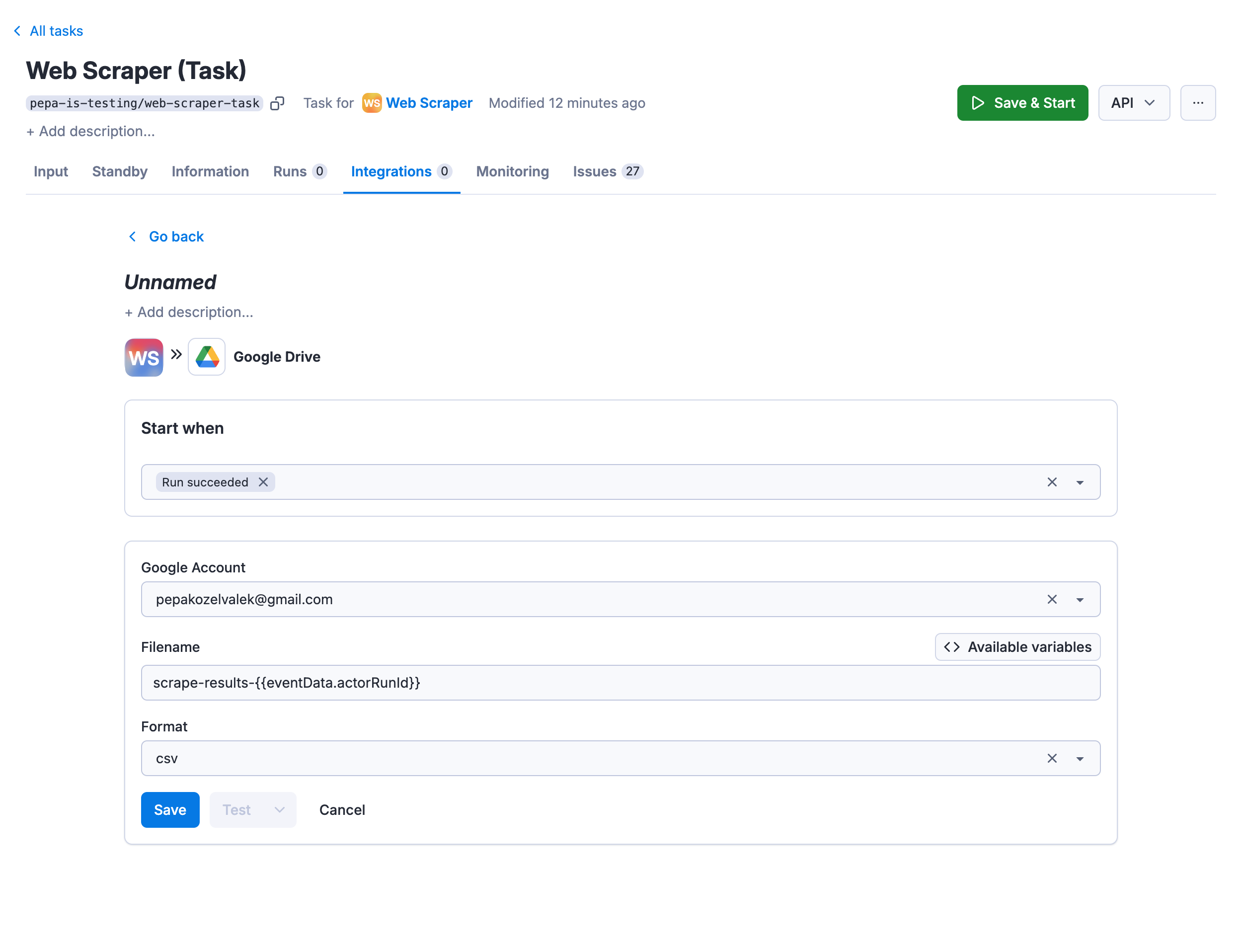This screenshot has width=1242, height=952.
Task: Copy the task name using the copy icon
Action: (x=277, y=102)
